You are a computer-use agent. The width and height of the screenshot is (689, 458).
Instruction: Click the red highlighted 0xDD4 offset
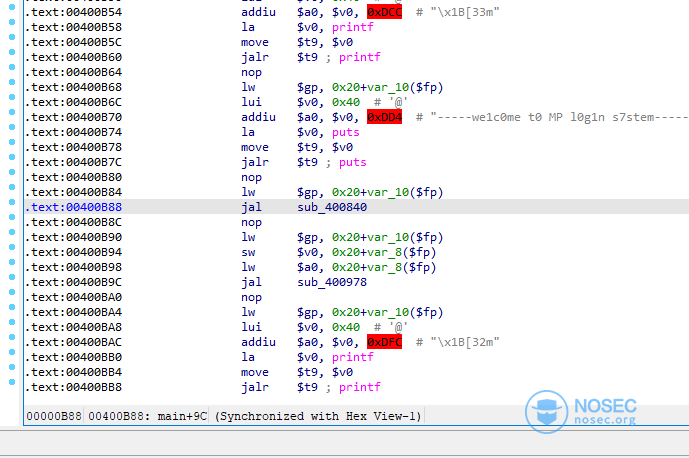384,117
